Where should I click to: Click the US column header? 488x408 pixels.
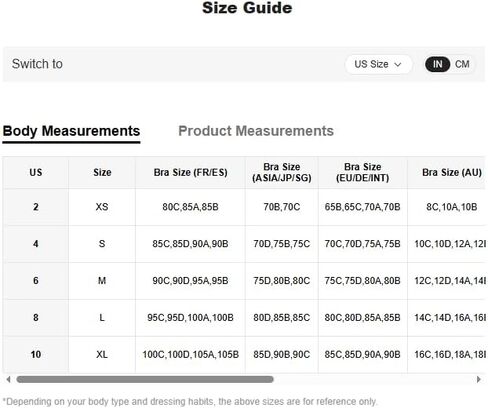pos(36,173)
